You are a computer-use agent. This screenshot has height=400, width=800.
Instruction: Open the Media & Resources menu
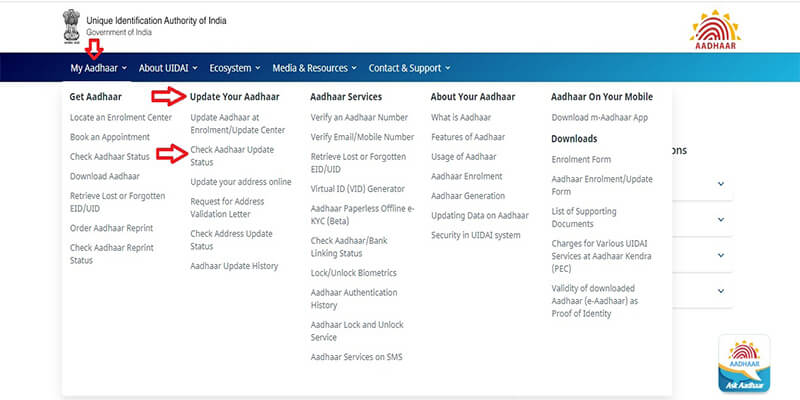[x=314, y=68]
